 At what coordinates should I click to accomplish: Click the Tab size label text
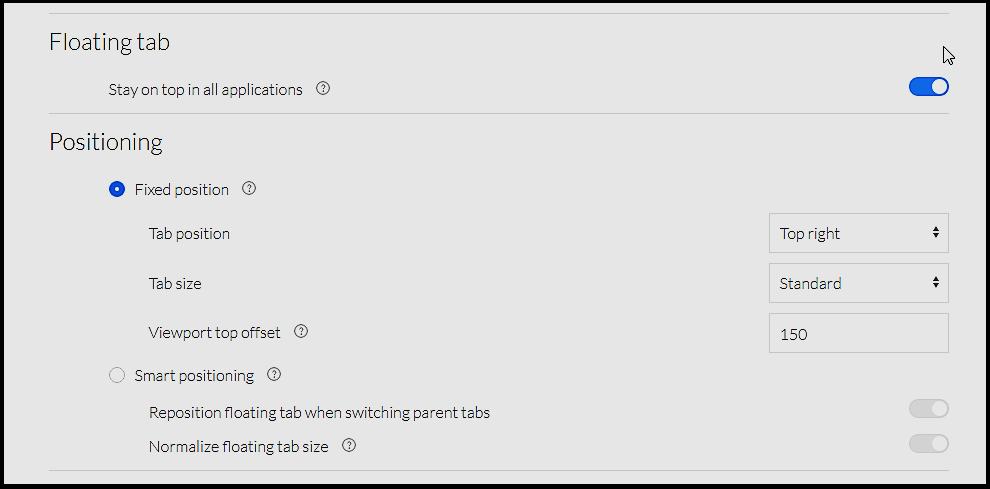pyautogui.click(x=175, y=284)
